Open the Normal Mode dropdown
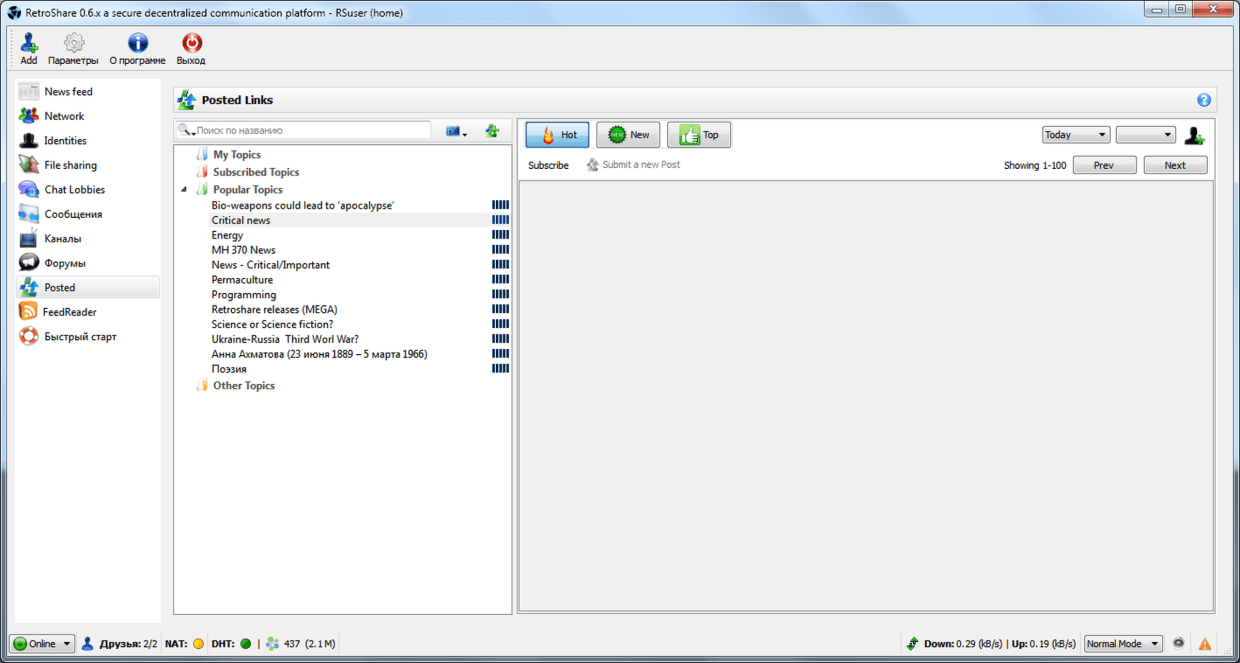 tap(1123, 644)
